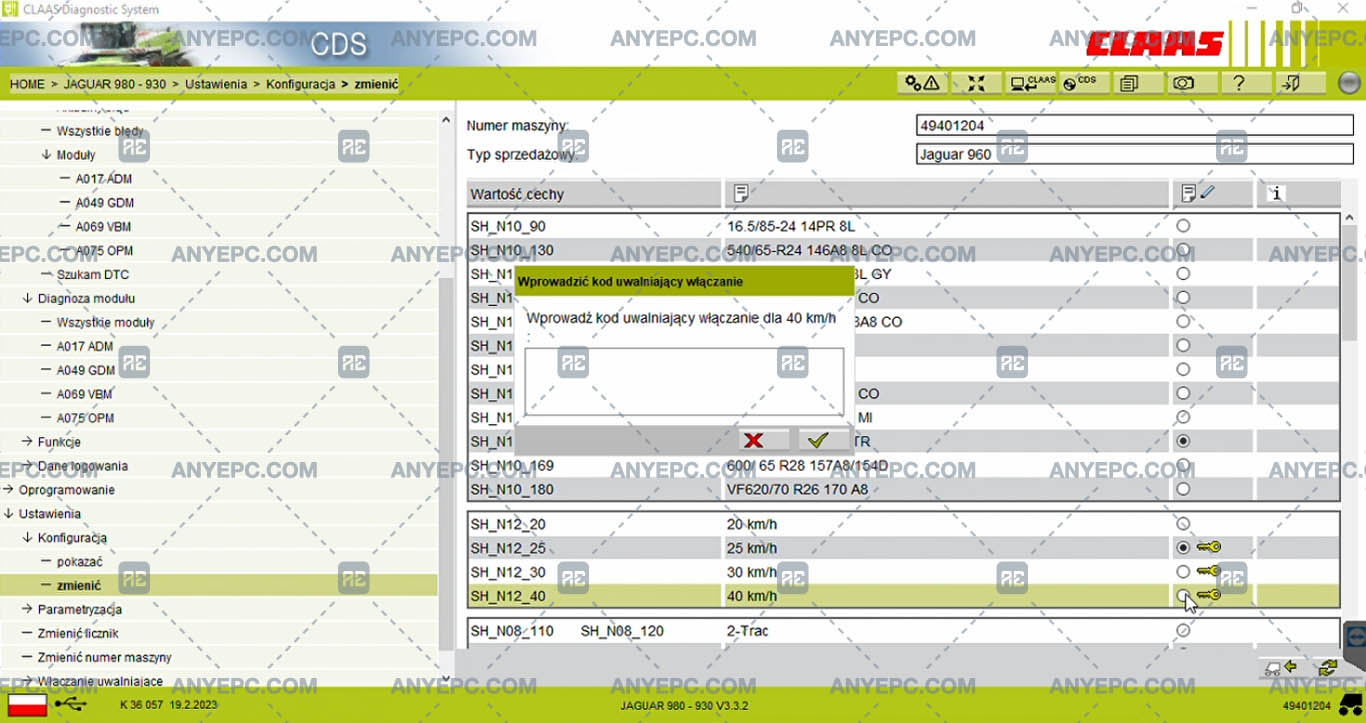Open Ustawienia in the breadcrumb
This screenshot has height=723, width=1366.
[216, 84]
